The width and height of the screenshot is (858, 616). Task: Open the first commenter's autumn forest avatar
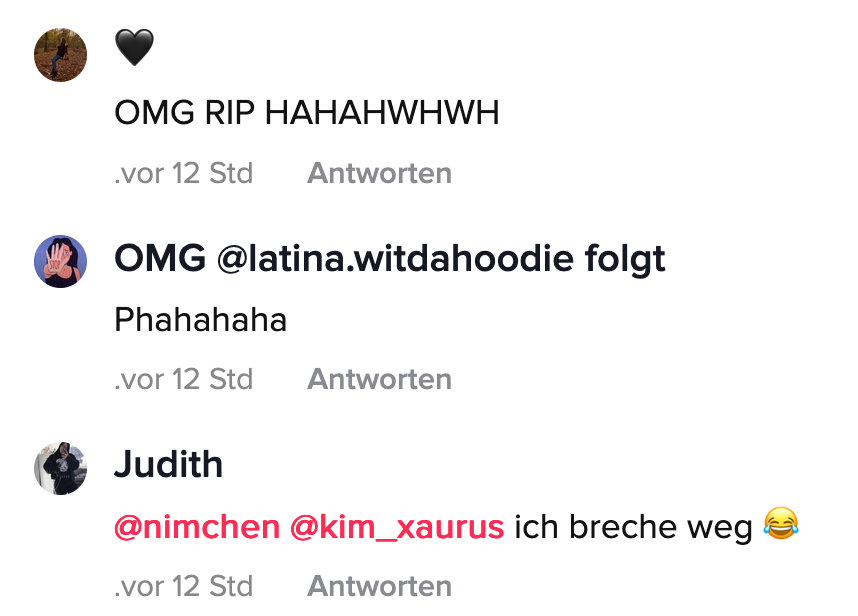(x=60, y=55)
